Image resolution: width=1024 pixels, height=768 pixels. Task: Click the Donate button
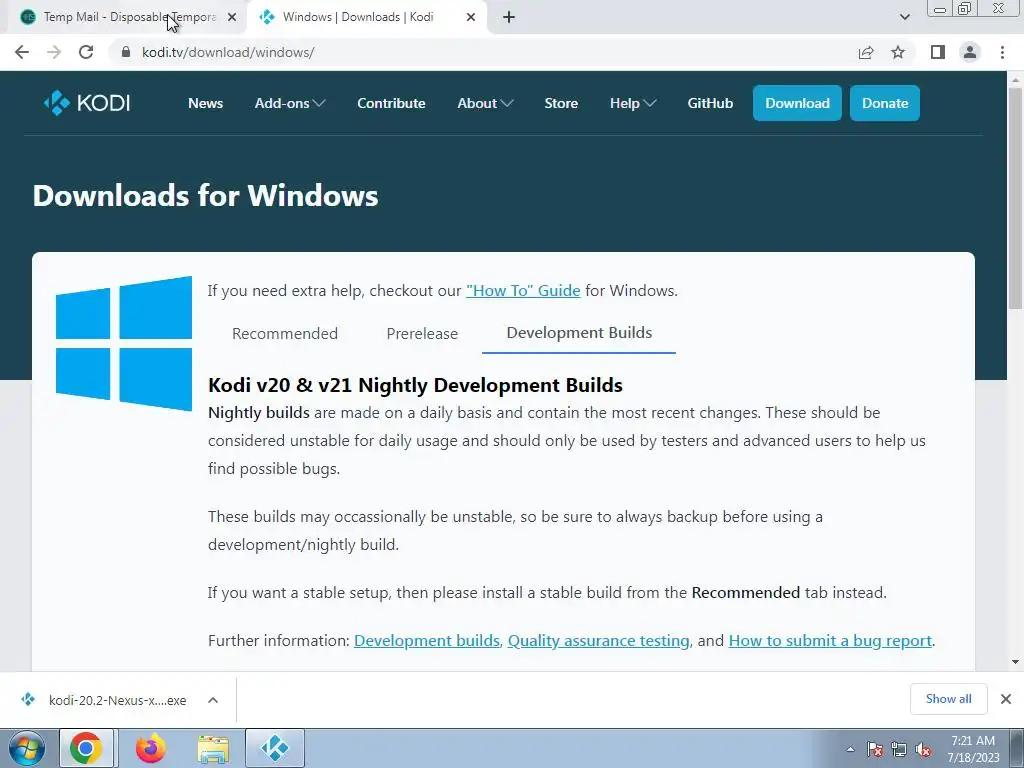885,103
